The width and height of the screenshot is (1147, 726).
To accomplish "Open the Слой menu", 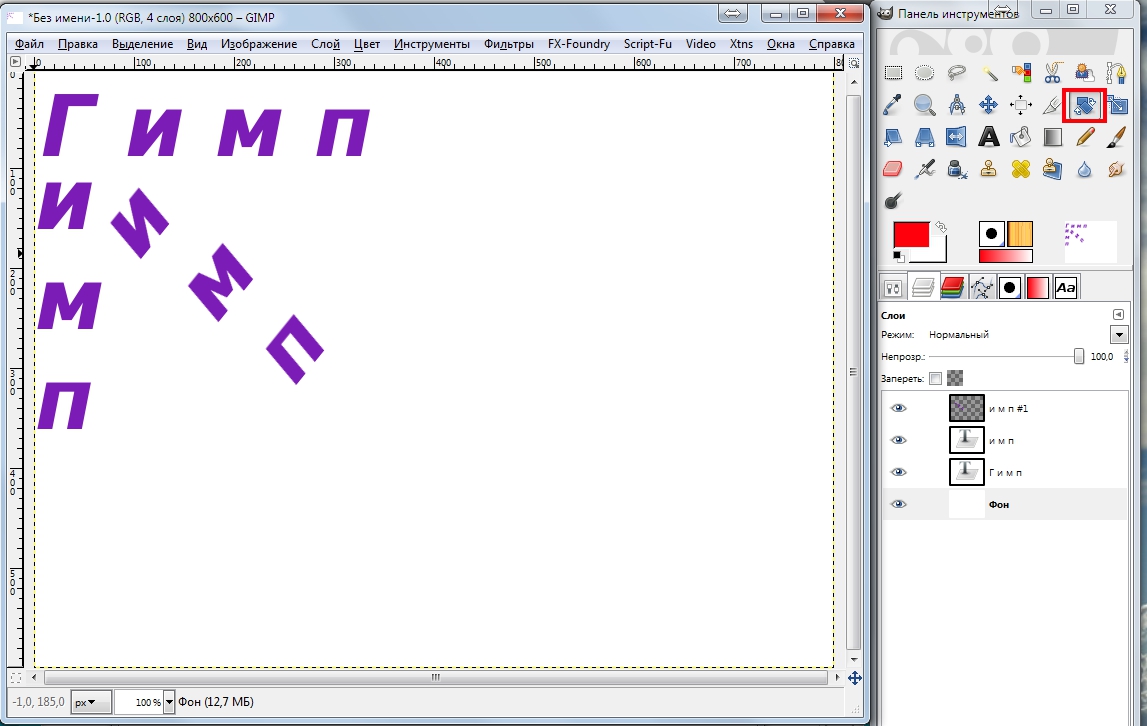I will tap(326, 44).
